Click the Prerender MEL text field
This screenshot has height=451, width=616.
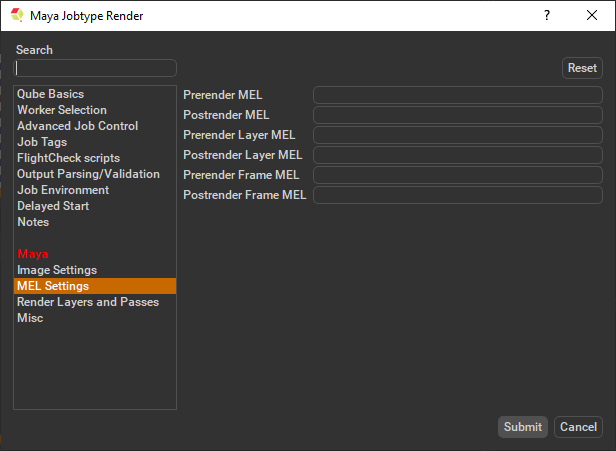pyautogui.click(x=457, y=95)
